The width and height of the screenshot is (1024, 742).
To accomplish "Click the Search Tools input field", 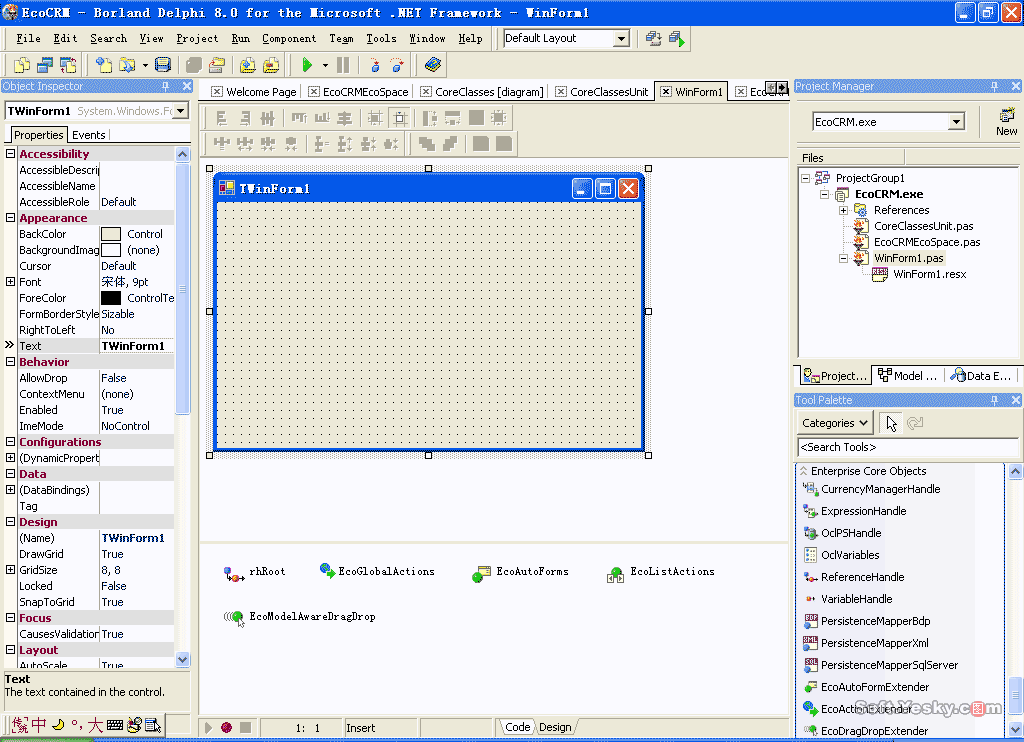I will [x=907, y=447].
